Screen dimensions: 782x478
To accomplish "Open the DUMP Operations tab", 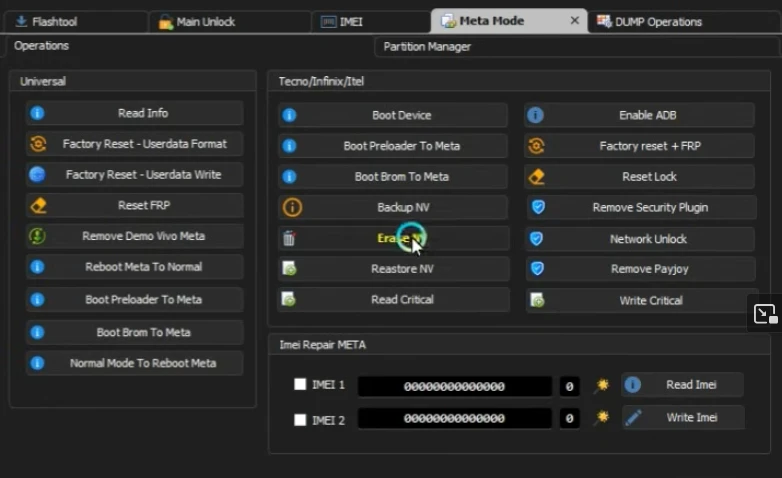I will click(x=683, y=22).
